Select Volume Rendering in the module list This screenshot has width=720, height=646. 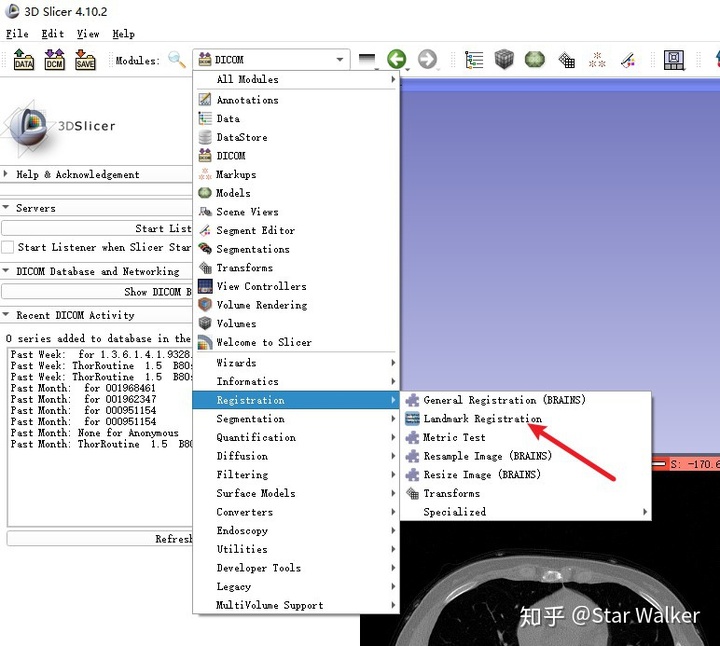click(x=296, y=305)
